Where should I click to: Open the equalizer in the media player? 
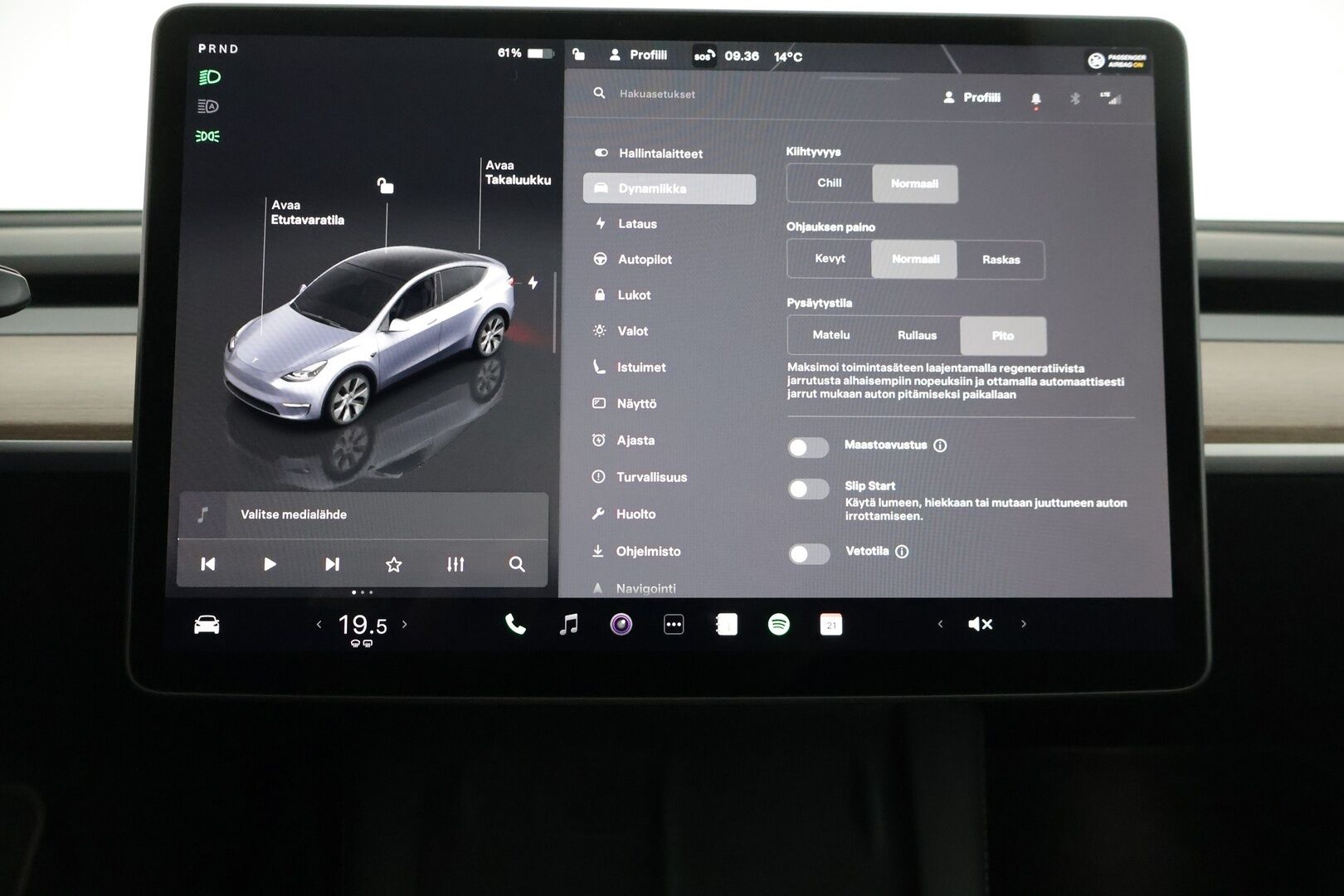[x=455, y=563]
